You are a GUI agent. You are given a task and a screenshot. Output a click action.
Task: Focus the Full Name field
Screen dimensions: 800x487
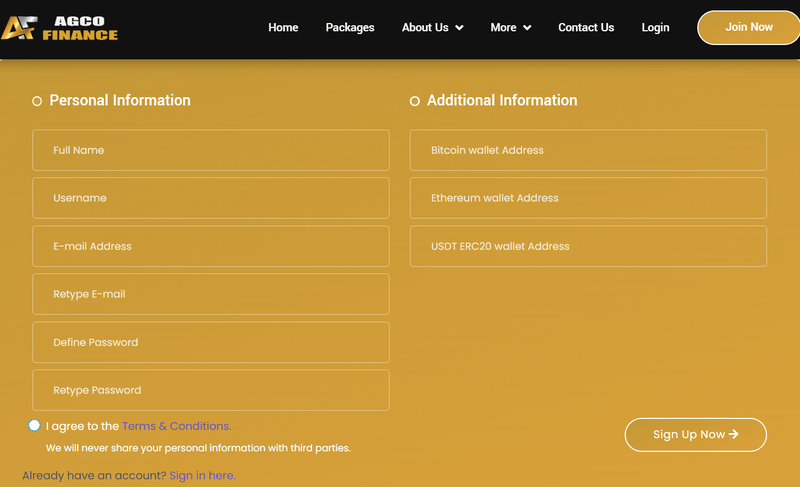pos(211,150)
